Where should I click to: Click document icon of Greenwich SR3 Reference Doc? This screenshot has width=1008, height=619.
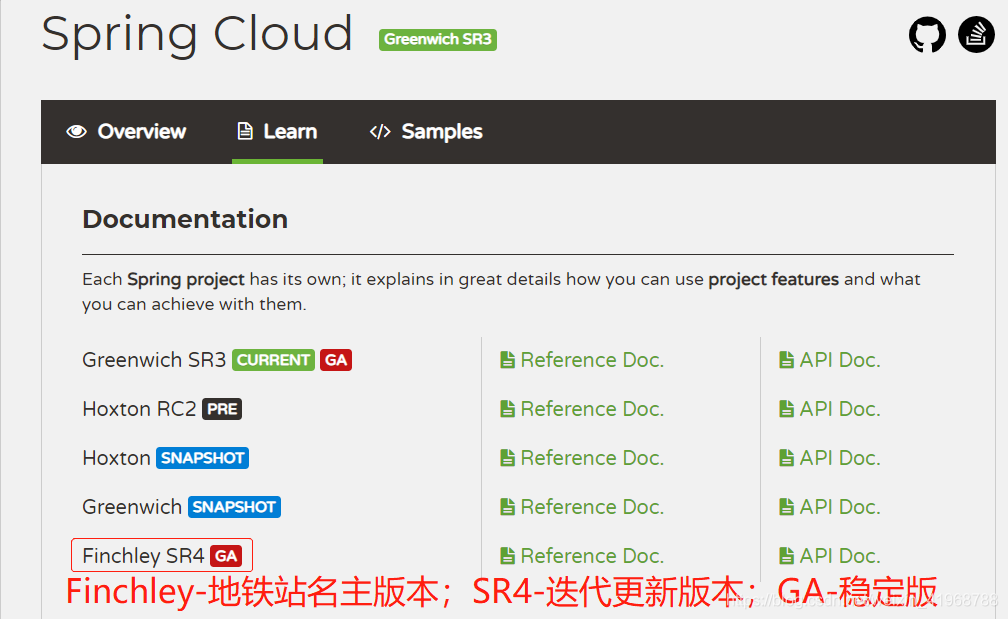(x=507, y=360)
